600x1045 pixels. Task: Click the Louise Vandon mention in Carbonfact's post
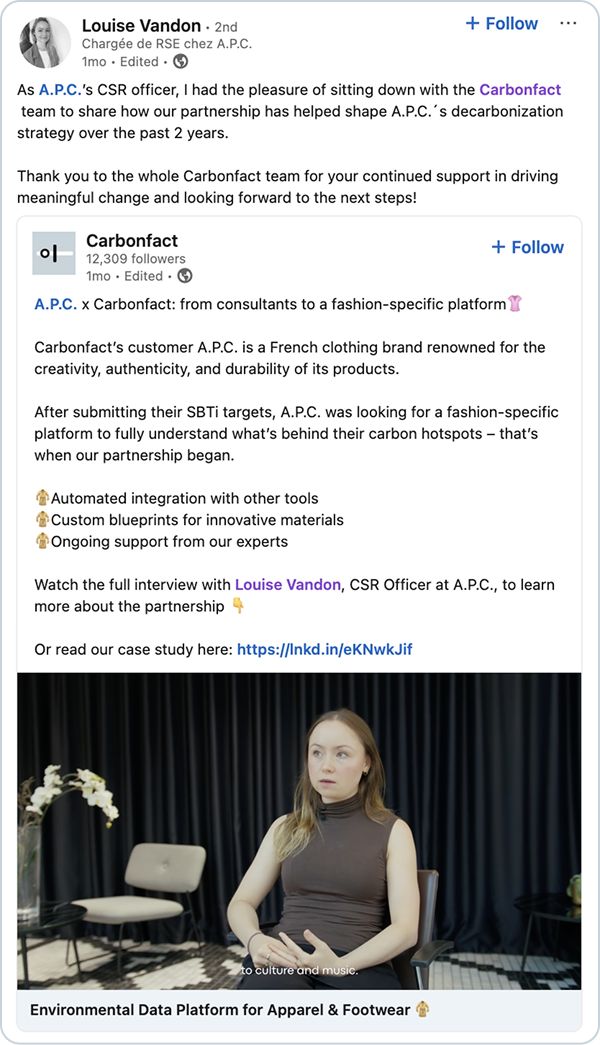[287, 584]
